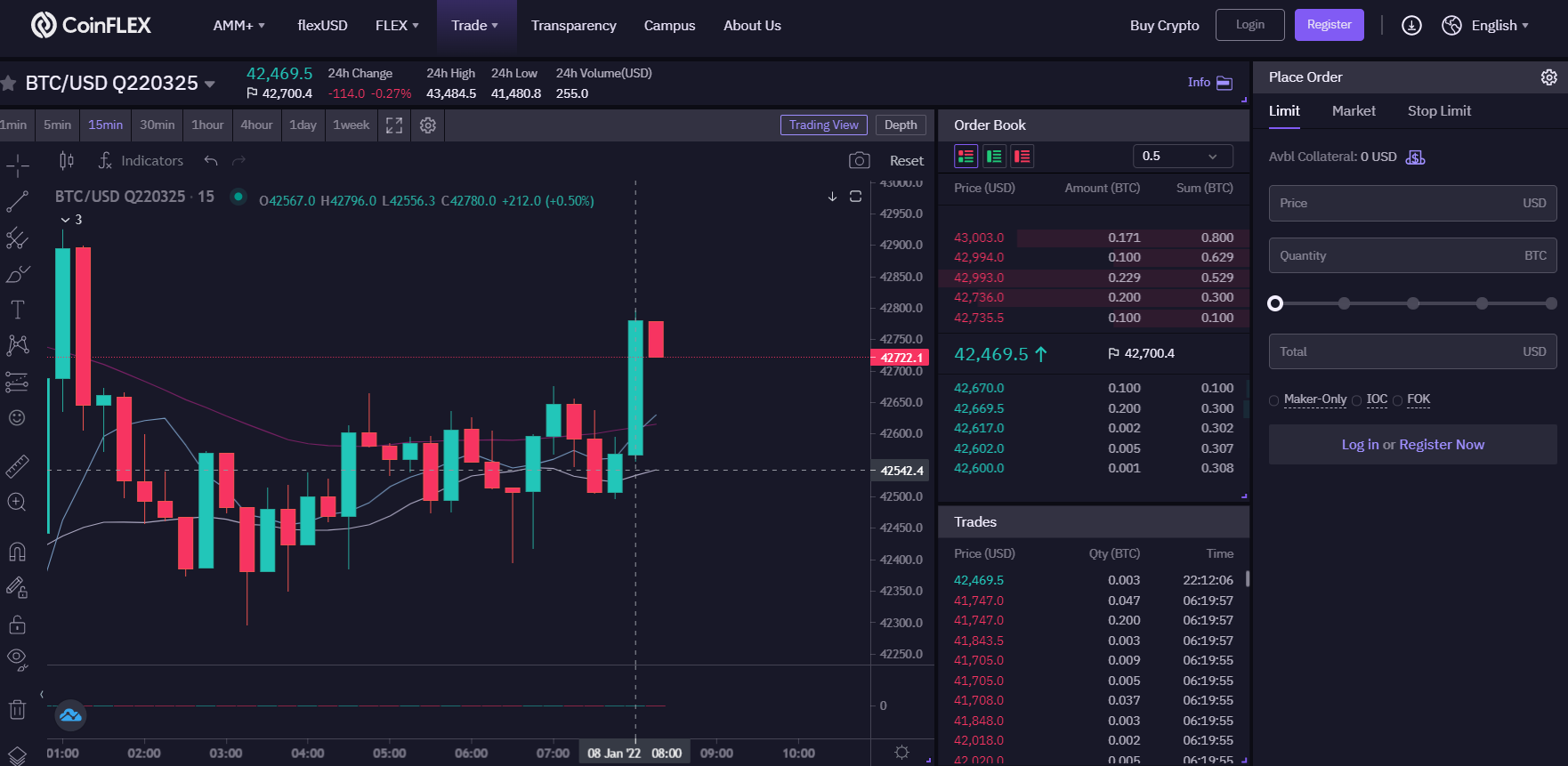Click the order size slider handle
The width and height of the screenshot is (1568, 766).
(1275, 303)
